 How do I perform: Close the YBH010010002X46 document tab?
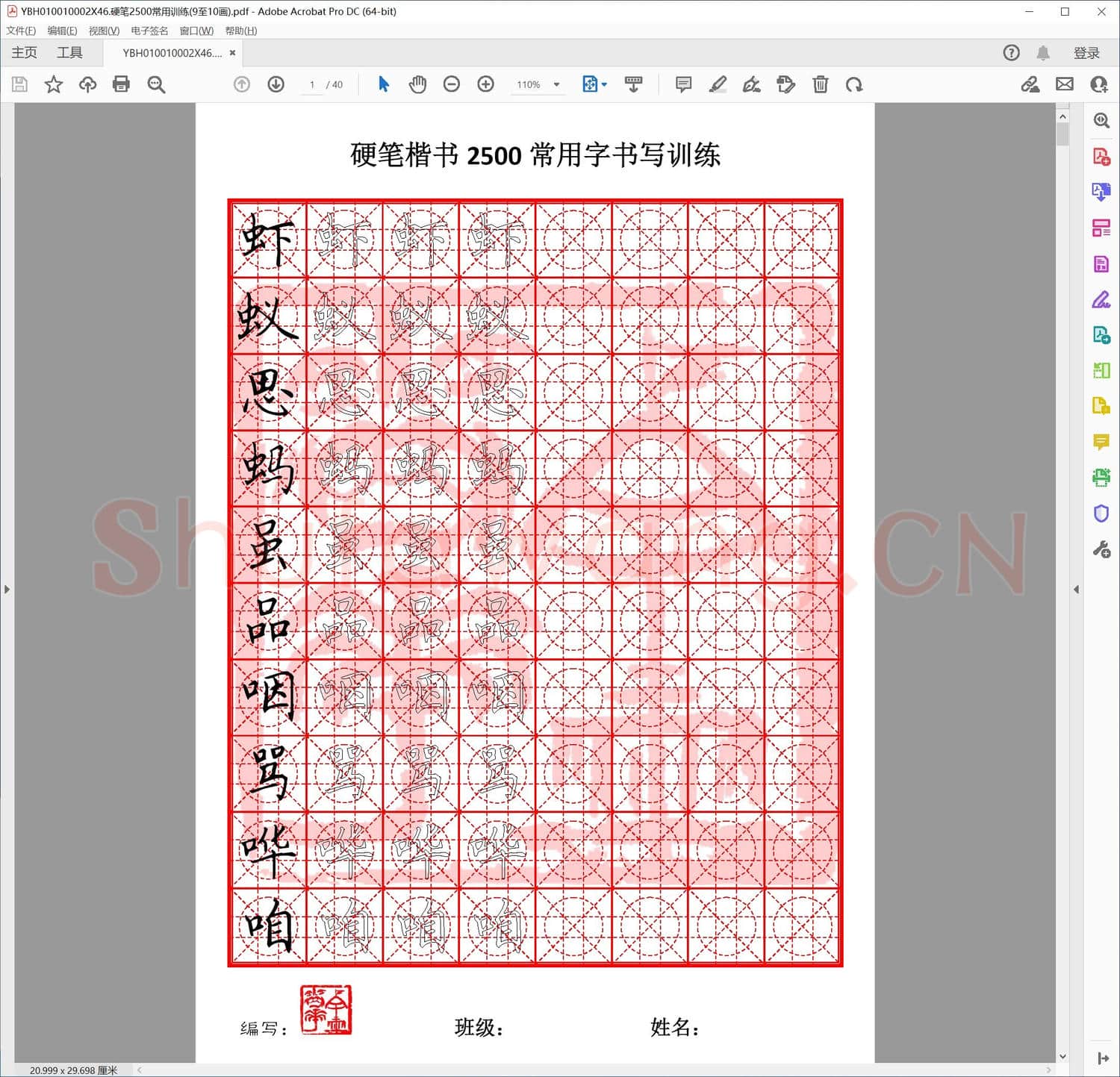tap(233, 53)
